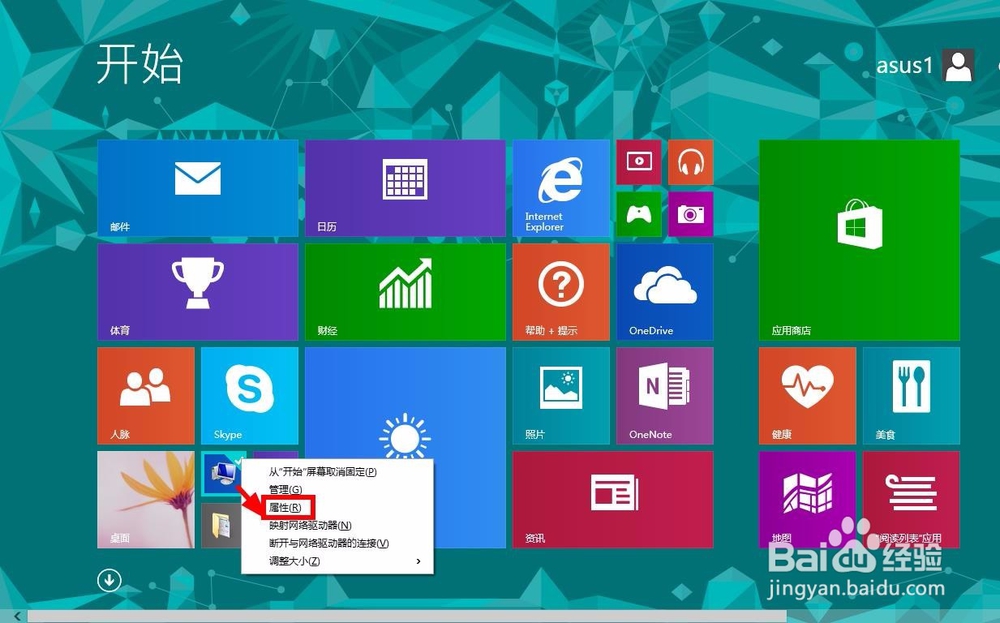The width and height of the screenshot is (1000, 623).
Task: Open the Camera tile
Action: tap(690, 214)
